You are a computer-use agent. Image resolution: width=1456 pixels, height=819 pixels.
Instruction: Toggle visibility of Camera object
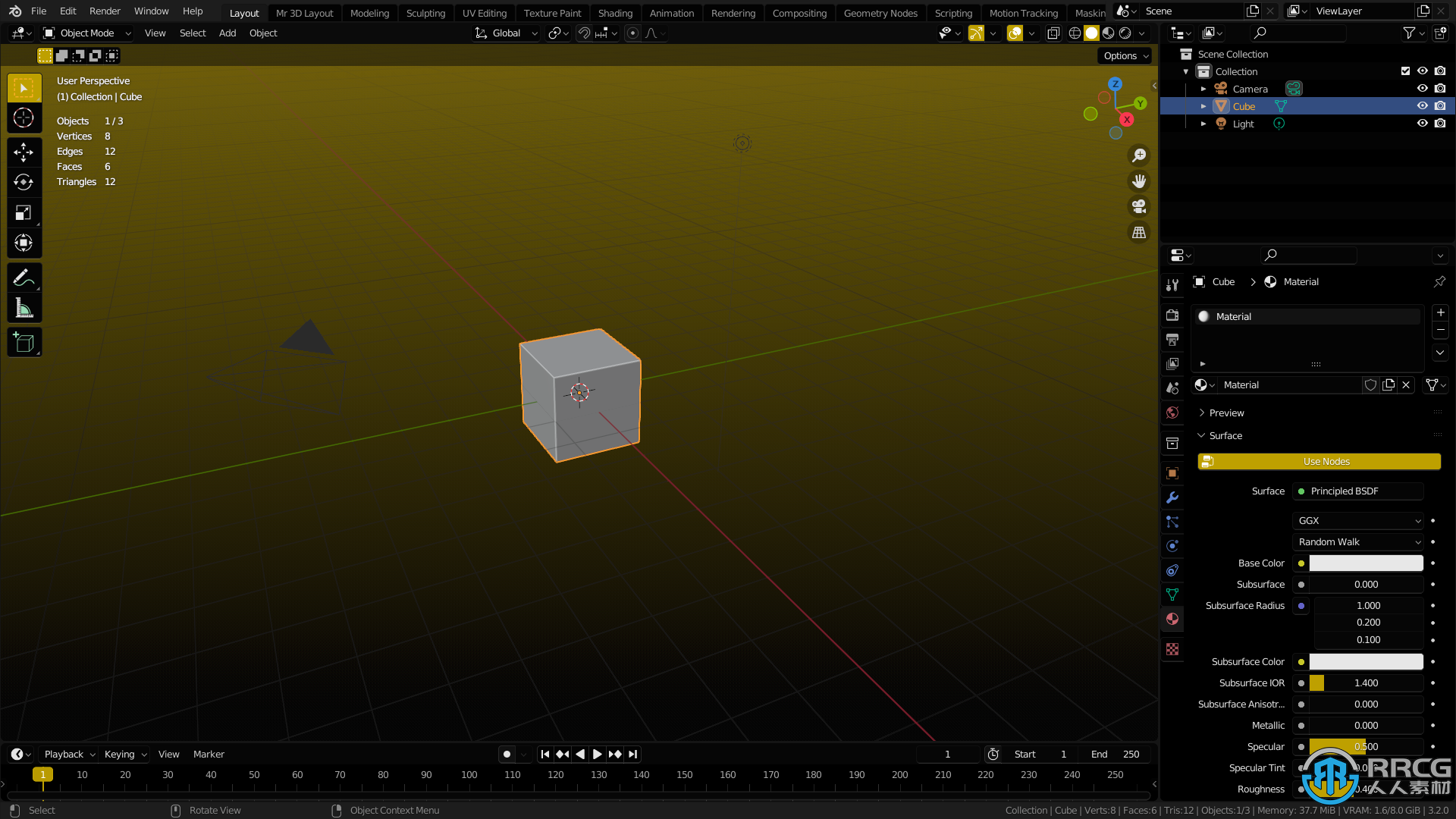pyautogui.click(x=1421, y=88)
